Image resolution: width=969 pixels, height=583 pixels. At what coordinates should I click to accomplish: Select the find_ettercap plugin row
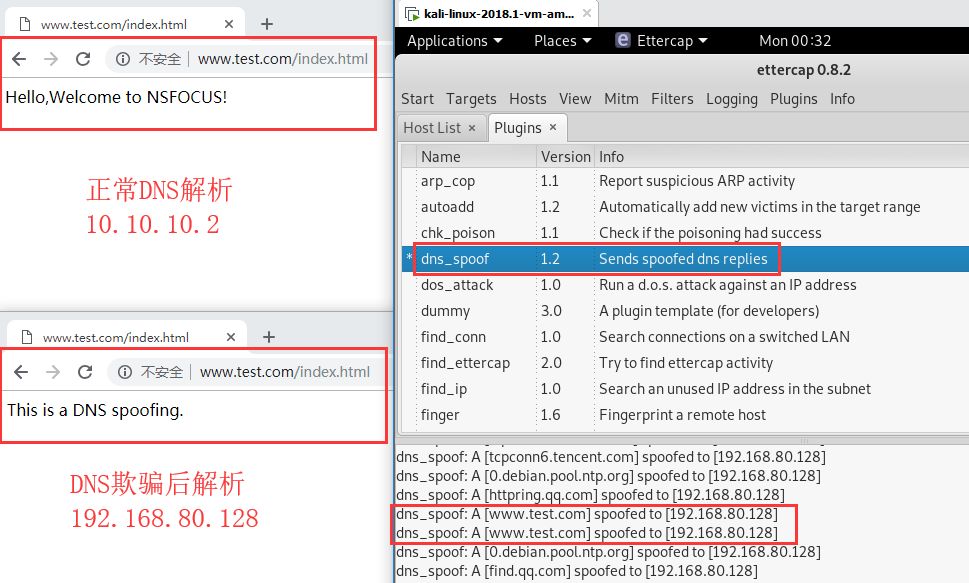[x=685, y=363]
